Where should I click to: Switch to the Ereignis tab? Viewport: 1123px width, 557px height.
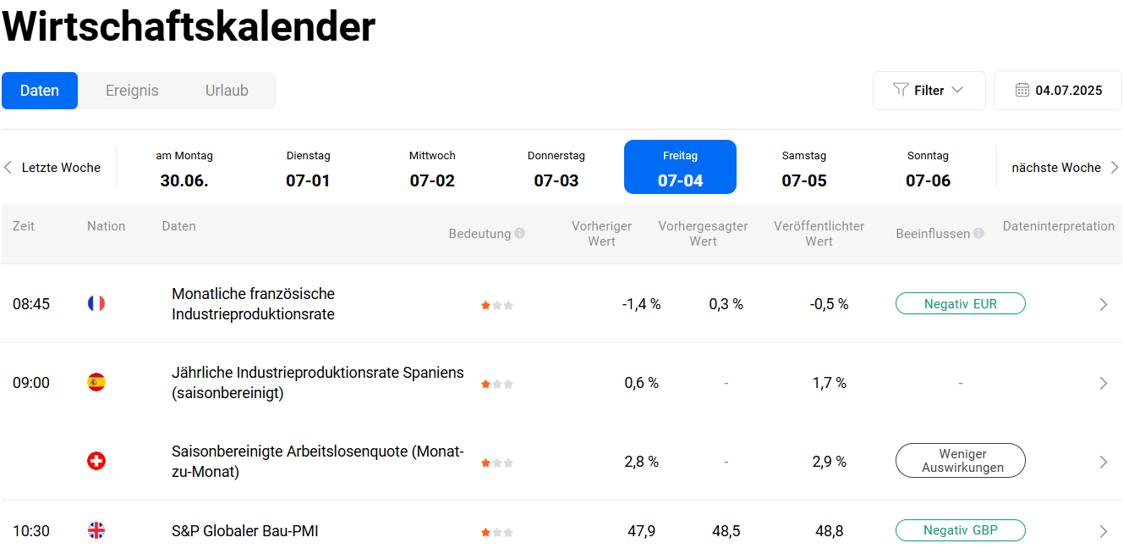pos(132,91)
